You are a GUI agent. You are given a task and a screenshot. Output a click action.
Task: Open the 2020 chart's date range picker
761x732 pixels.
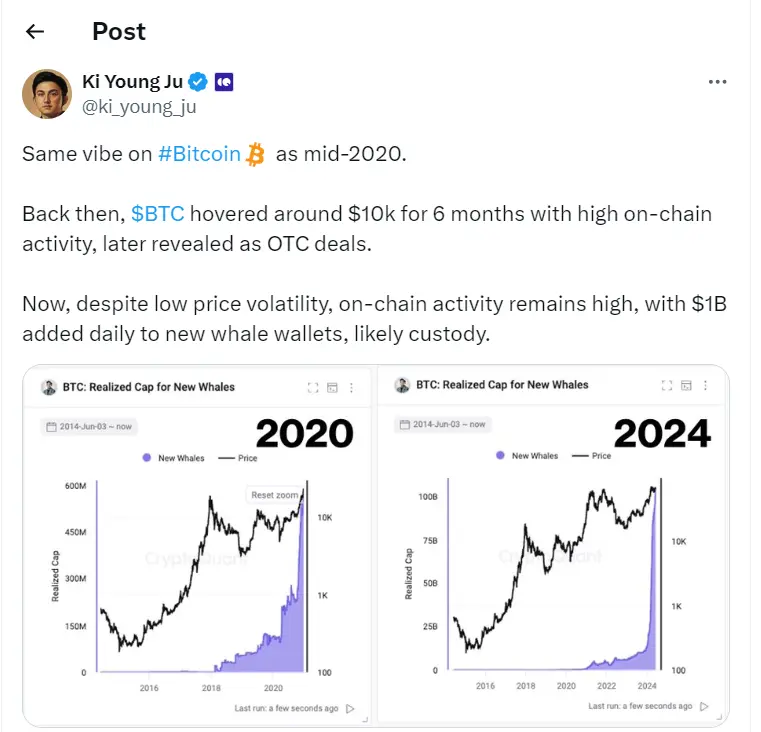[89, 427]
